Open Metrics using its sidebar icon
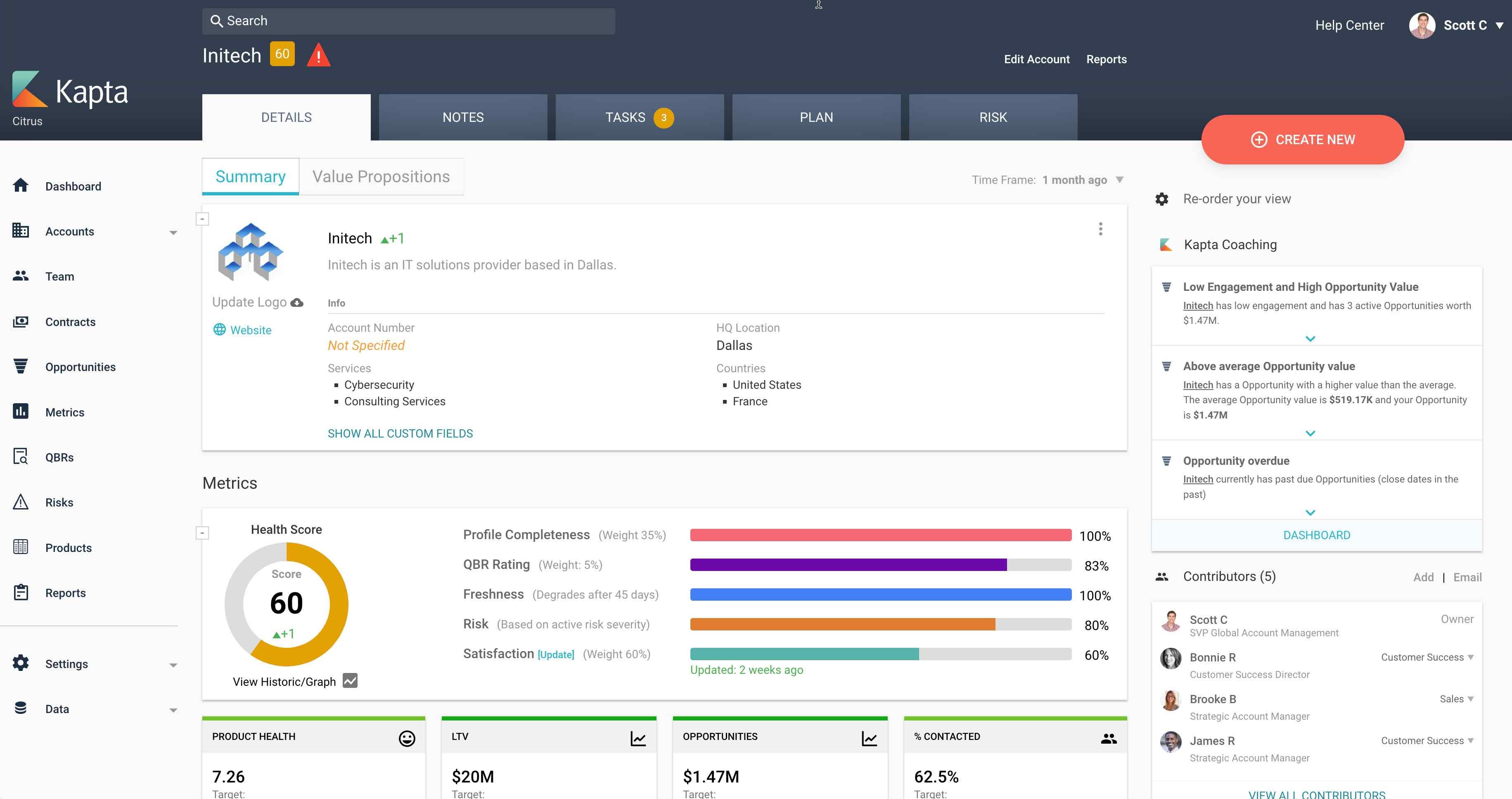 20,411
